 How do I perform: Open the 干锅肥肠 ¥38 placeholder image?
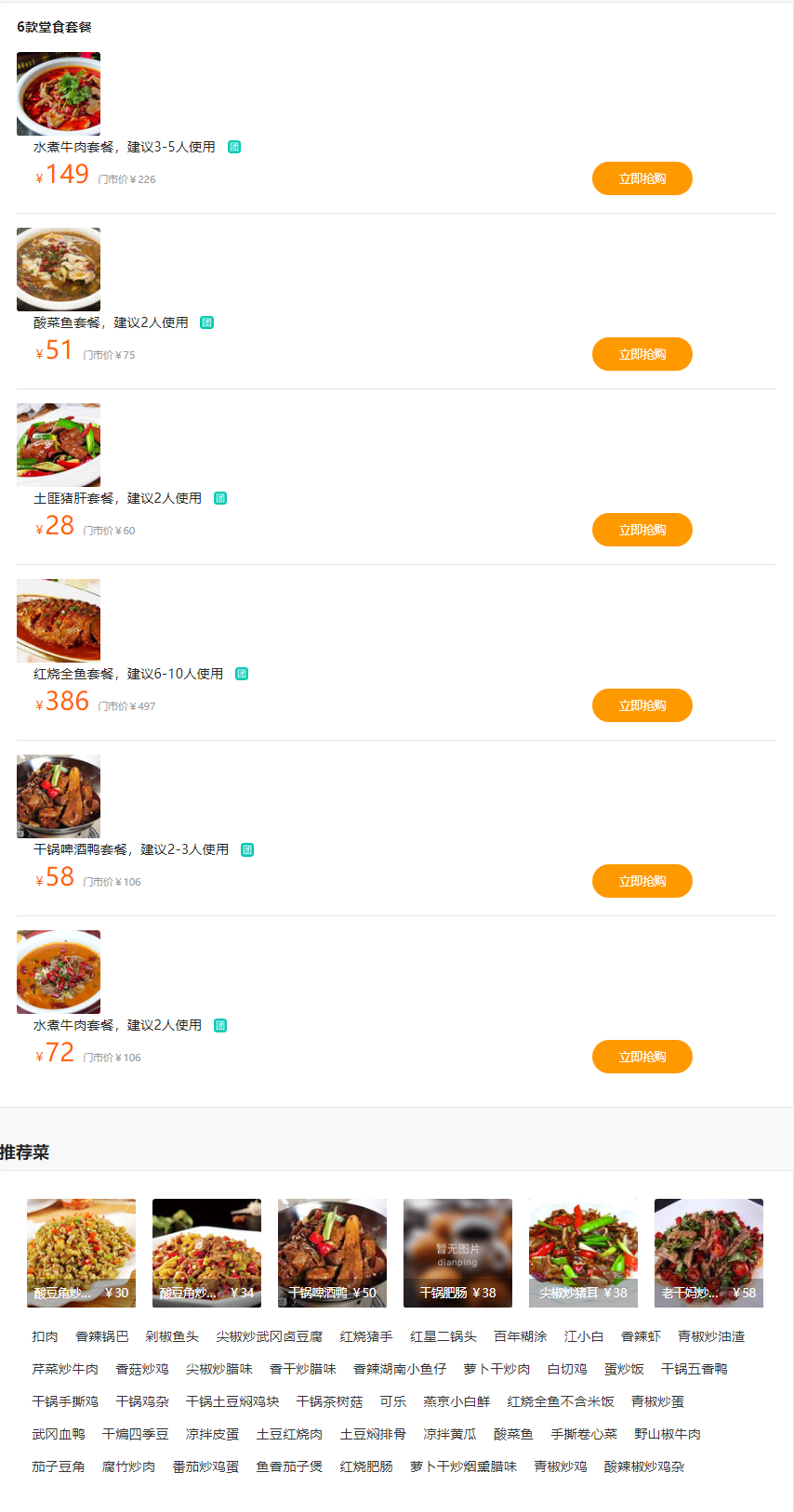(457, 1253)
